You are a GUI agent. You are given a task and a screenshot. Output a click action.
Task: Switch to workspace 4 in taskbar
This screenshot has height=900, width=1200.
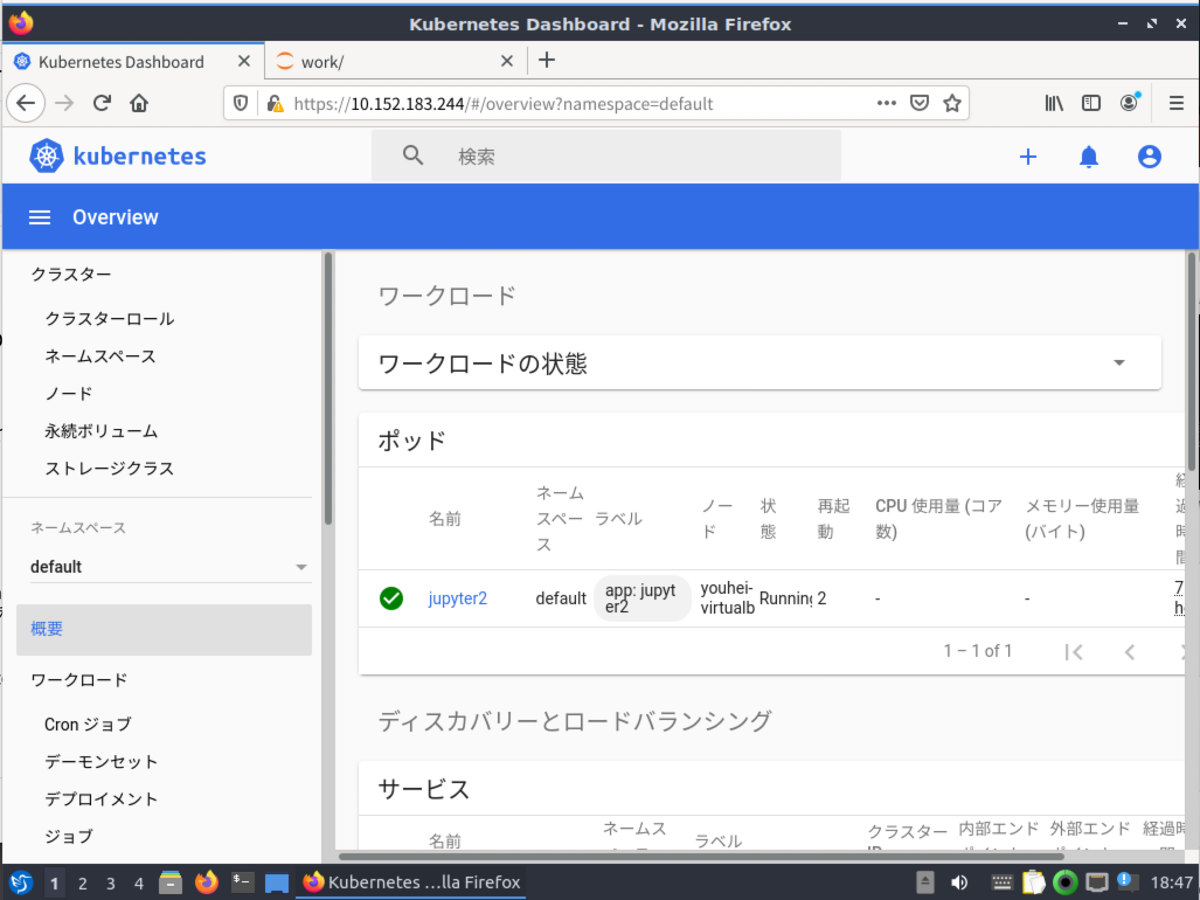pos(139,883)
